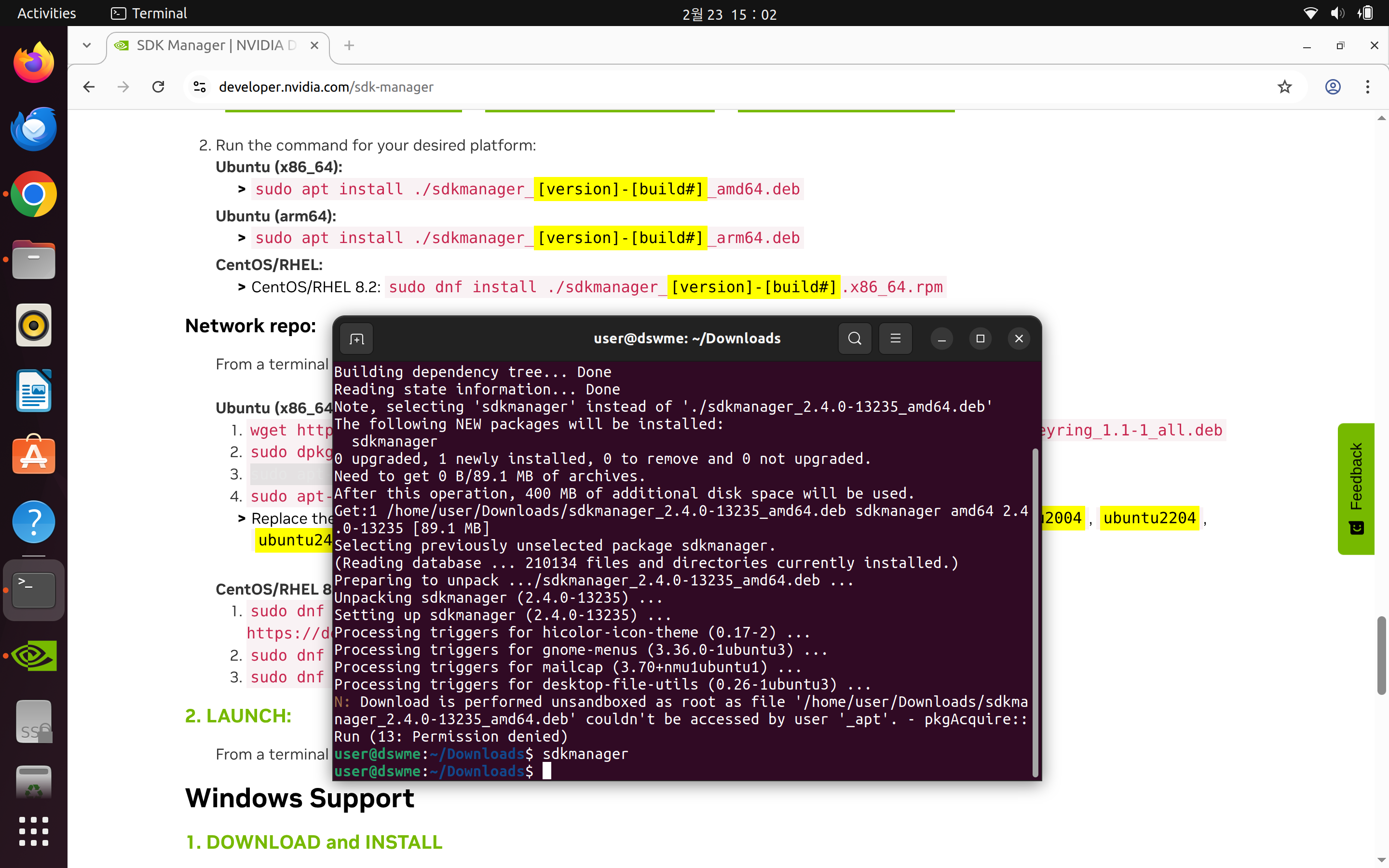
Task: View site information icon in address bar
Action: [x=200, y=87]
